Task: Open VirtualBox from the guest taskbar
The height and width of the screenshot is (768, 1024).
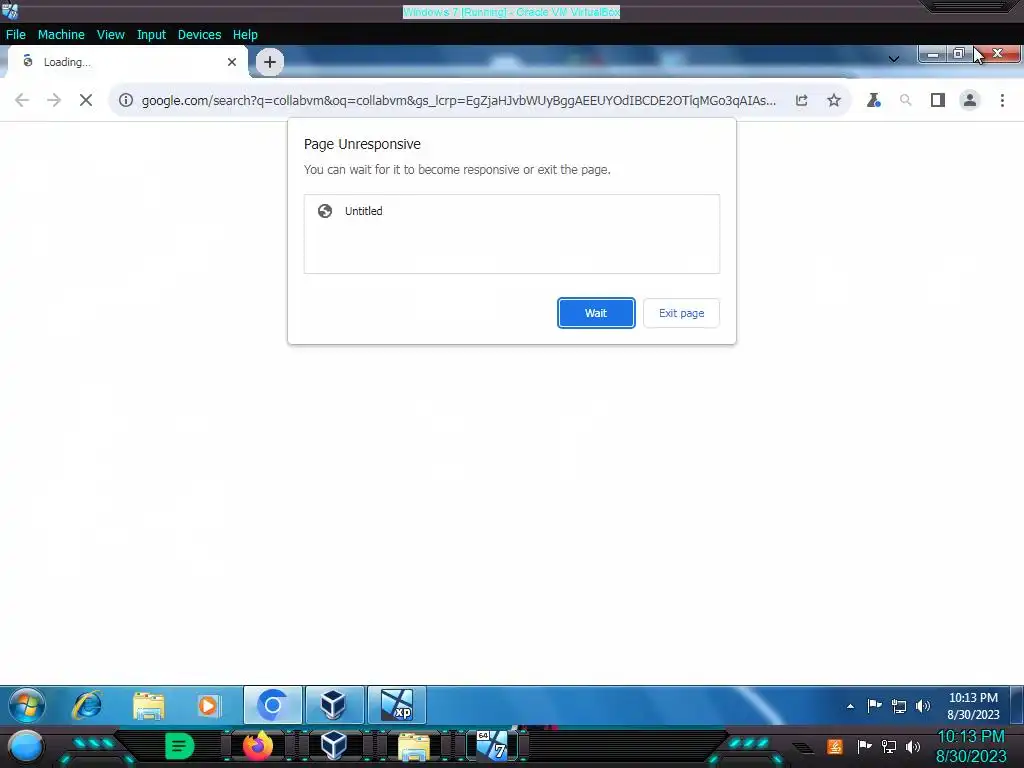Action: (x=334, y=705)
